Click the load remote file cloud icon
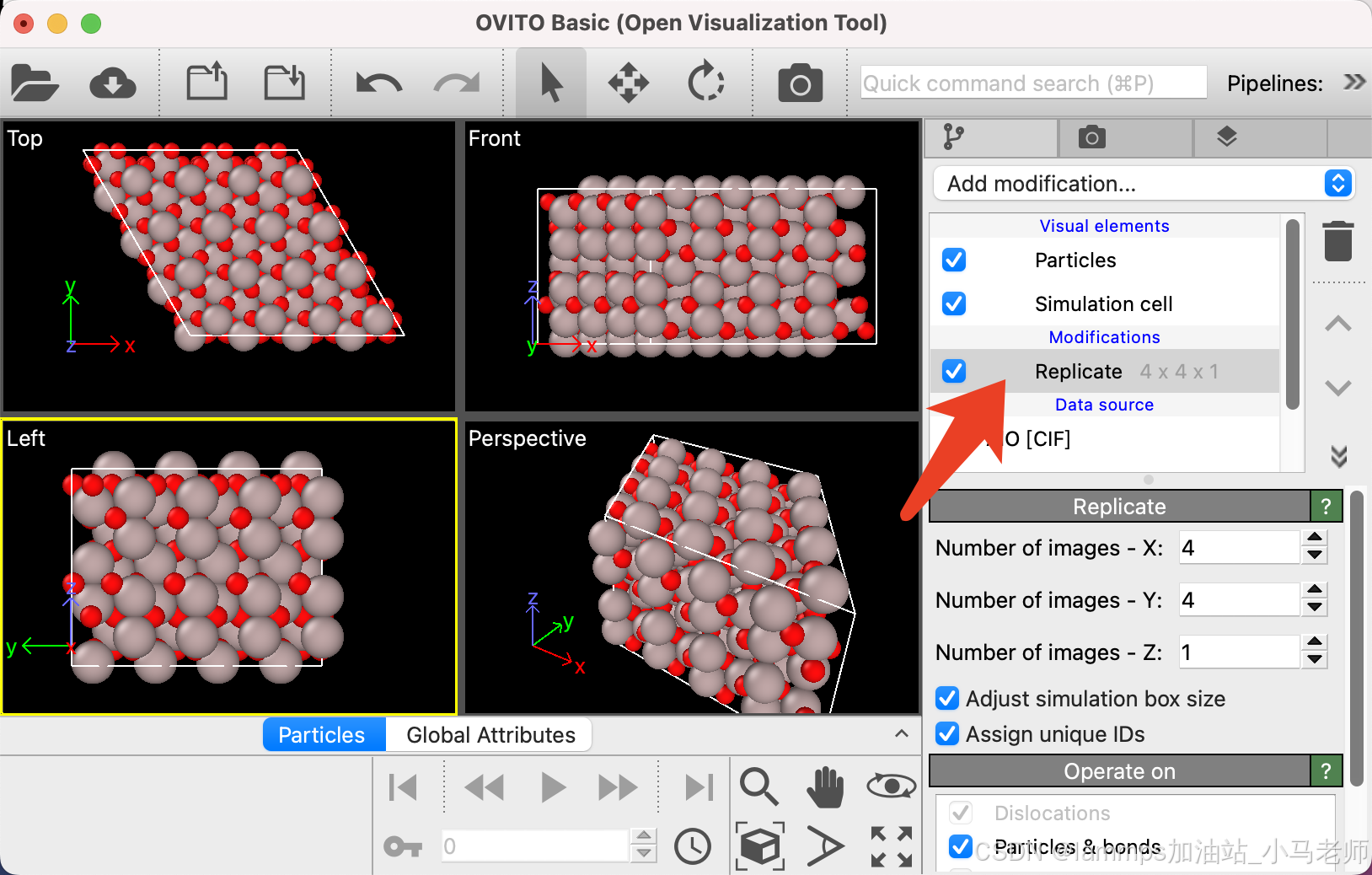Viewport: 1372px width, 875px height. coord(113,83)
